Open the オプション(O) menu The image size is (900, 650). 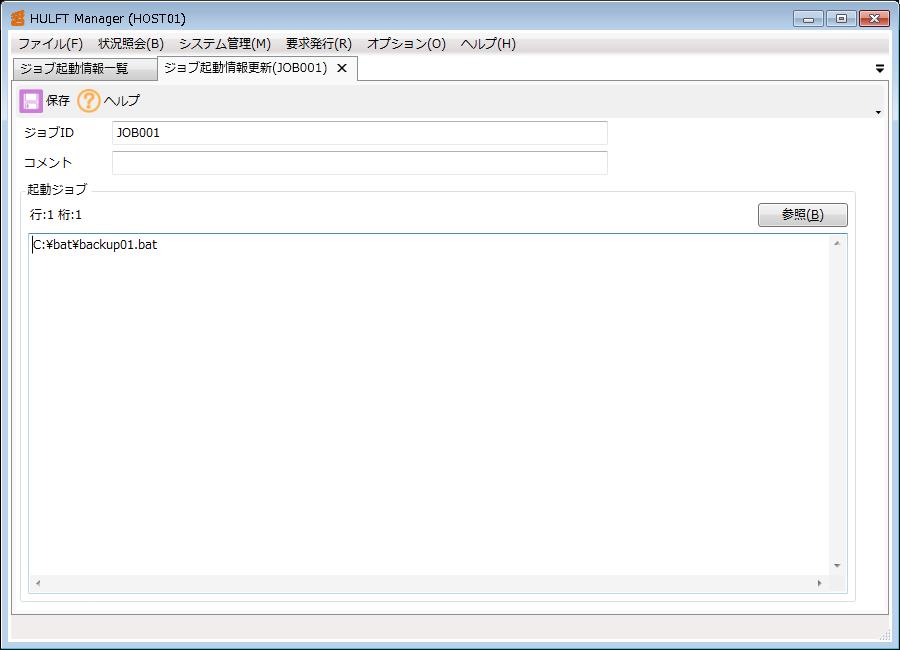[406, 44]
